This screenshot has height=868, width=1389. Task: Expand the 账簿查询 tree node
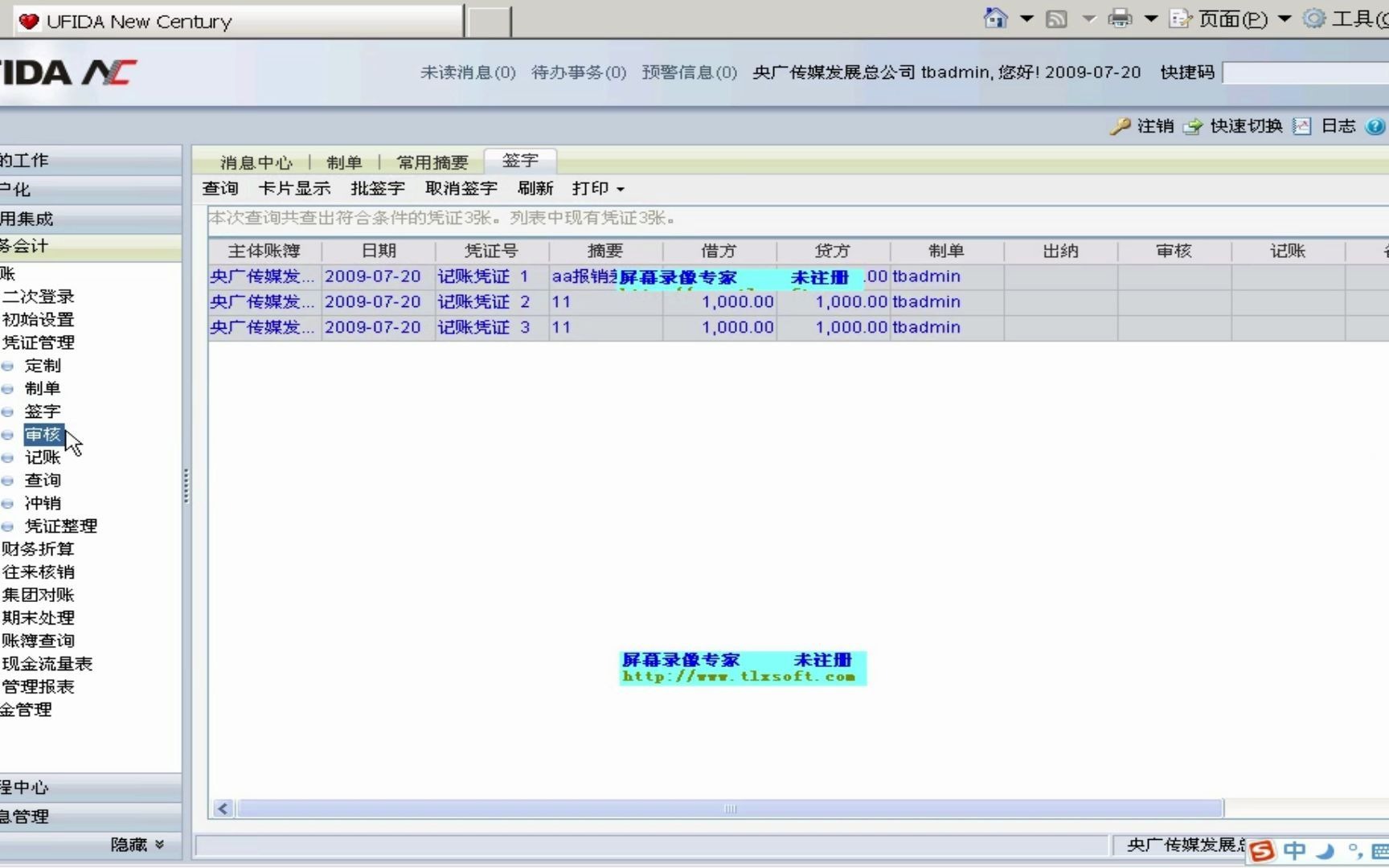coord(38,641)
